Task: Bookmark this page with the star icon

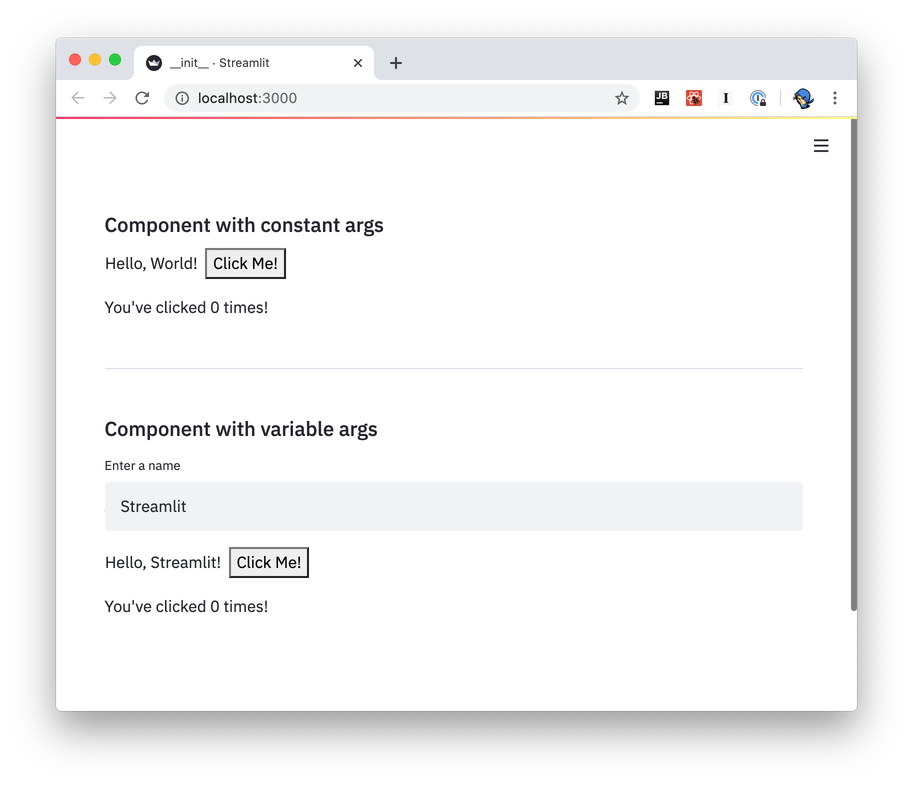Action: click(x=622, y=98)
